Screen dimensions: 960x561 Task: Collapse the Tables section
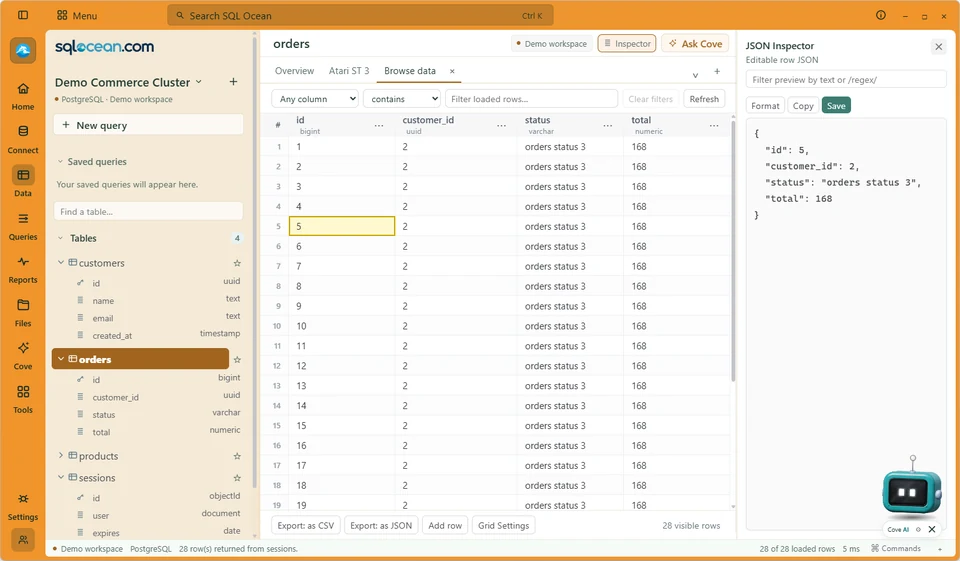tap(60, 238)
